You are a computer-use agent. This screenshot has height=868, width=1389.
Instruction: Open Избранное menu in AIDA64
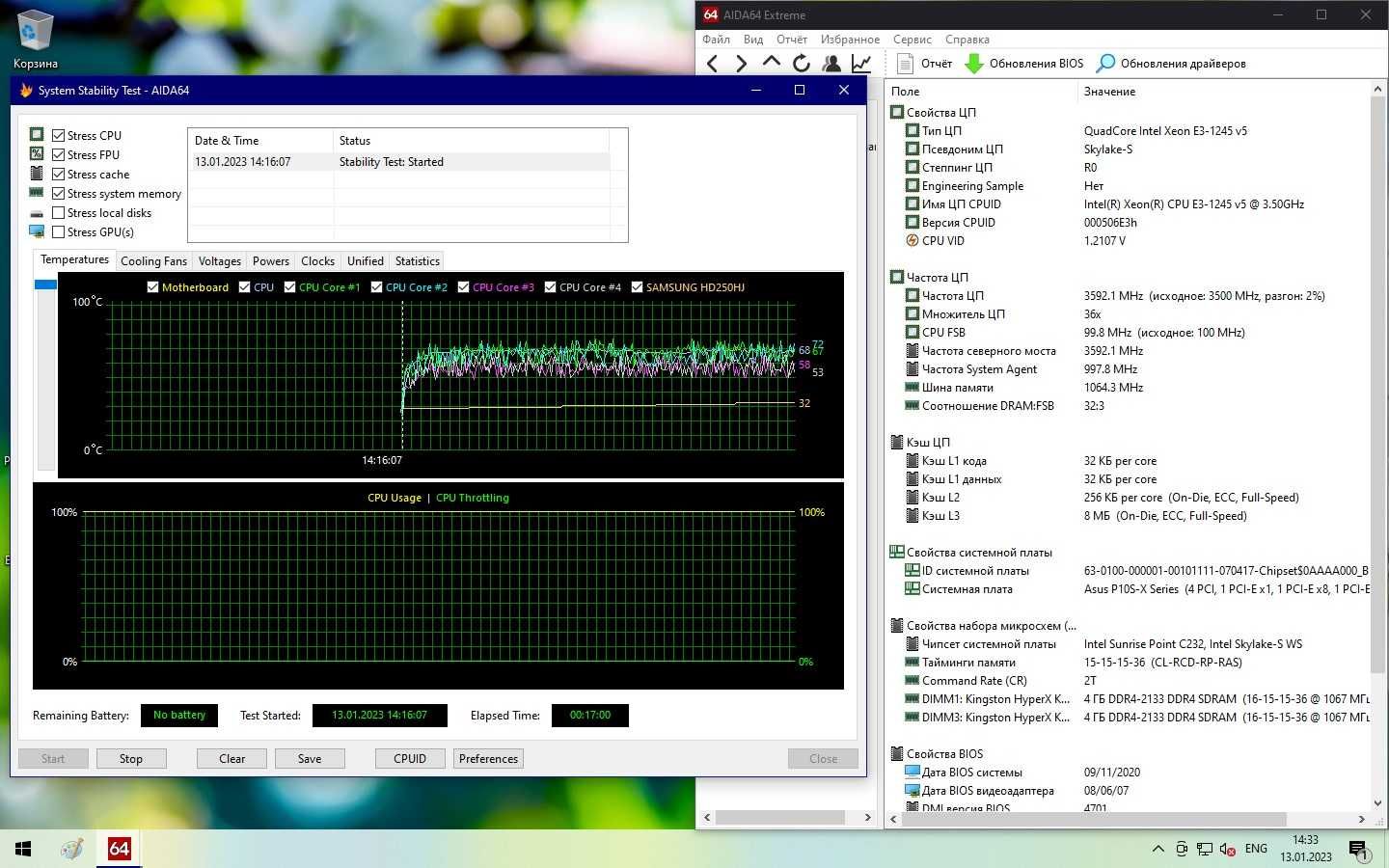click(850, 40)
